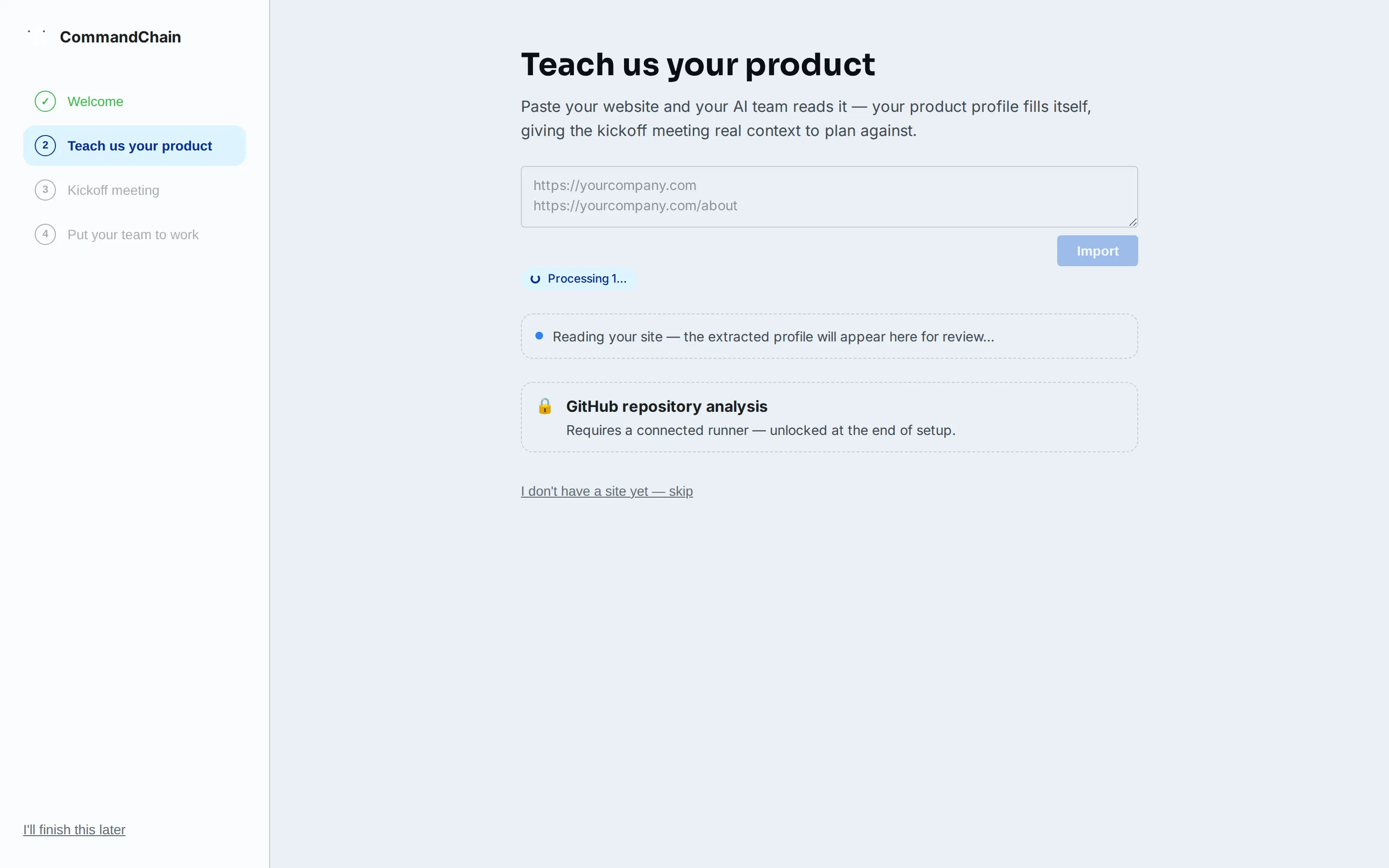
Task: Click I'll finish this later link
Action: pos(74,829)
